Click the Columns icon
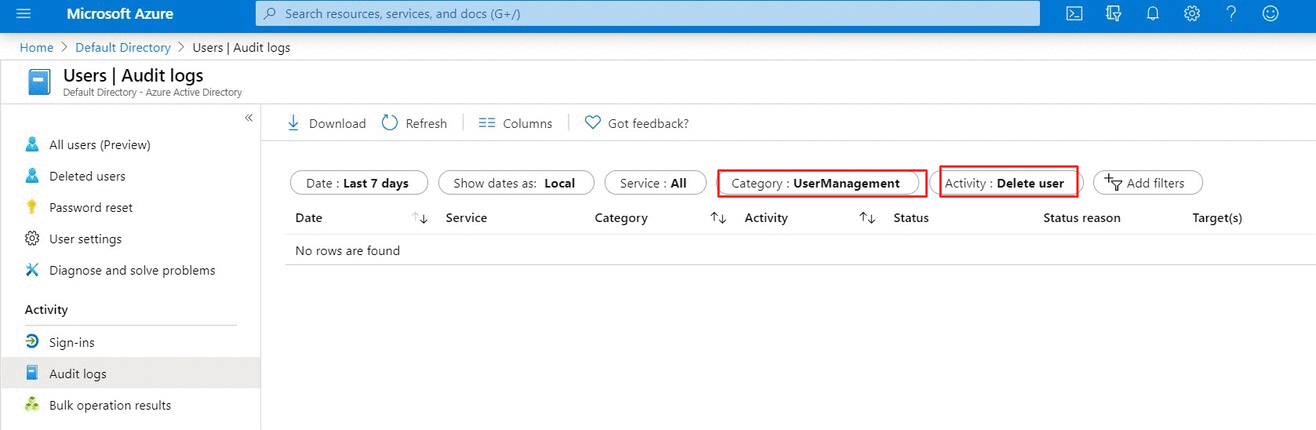1316x430 pixels. (487, 123)
